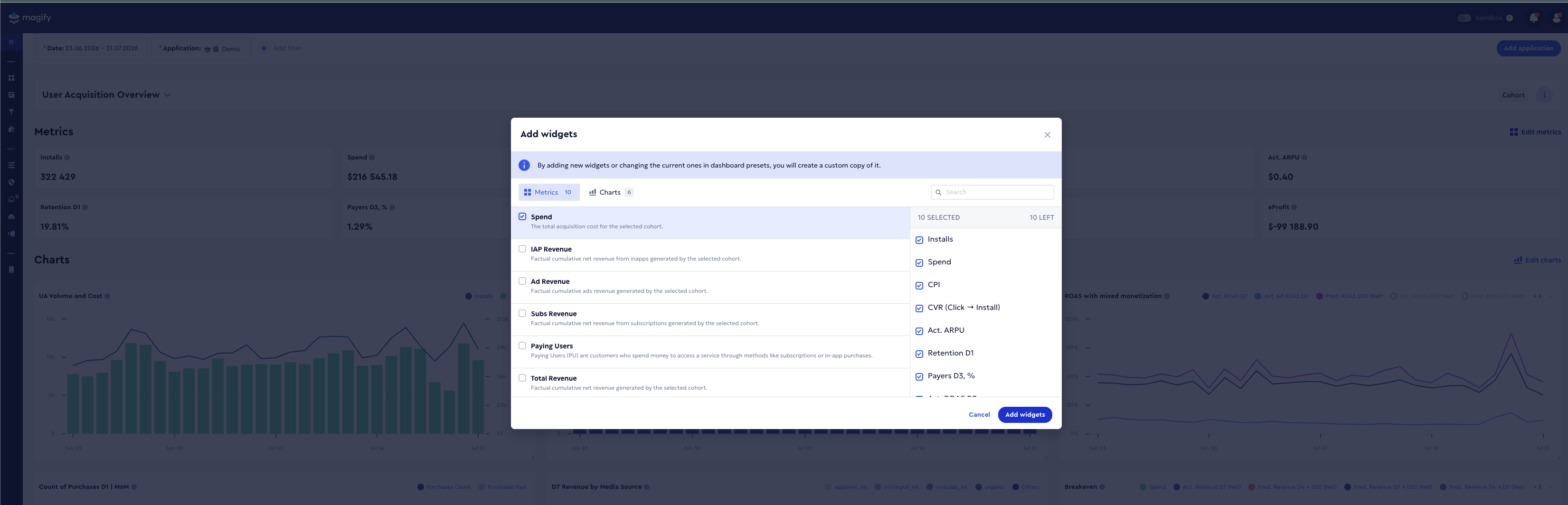
Task: Click the magify logo
Action: 30,18
